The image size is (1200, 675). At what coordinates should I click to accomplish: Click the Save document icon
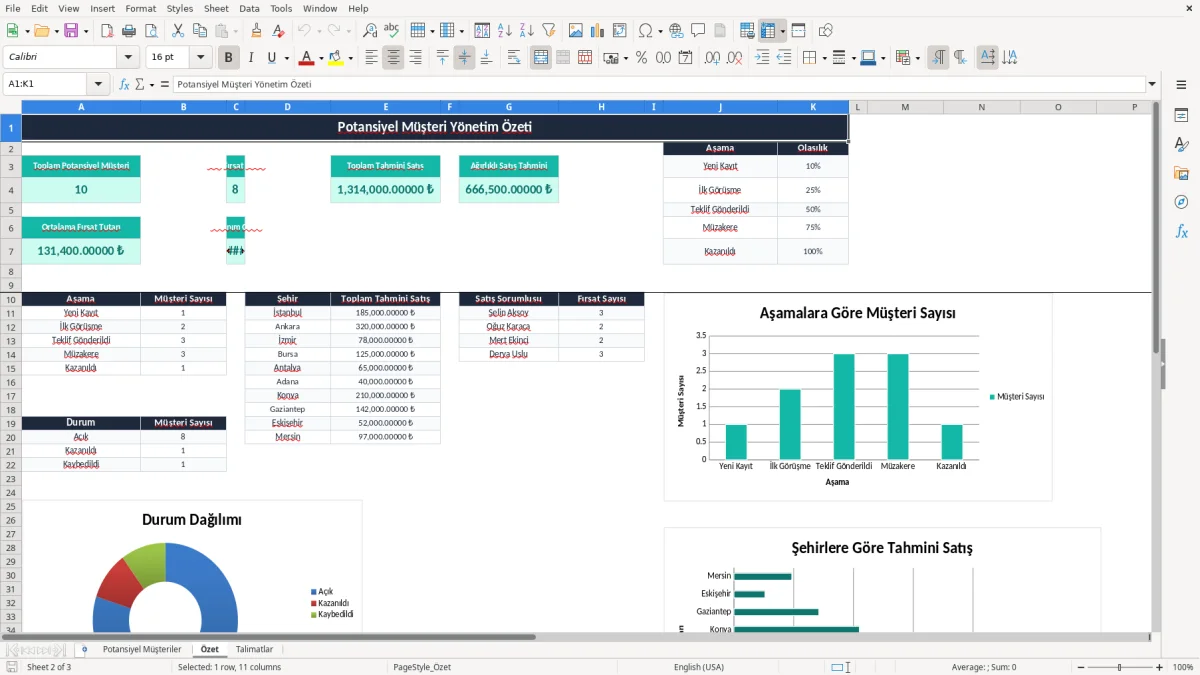pos(70,31)
